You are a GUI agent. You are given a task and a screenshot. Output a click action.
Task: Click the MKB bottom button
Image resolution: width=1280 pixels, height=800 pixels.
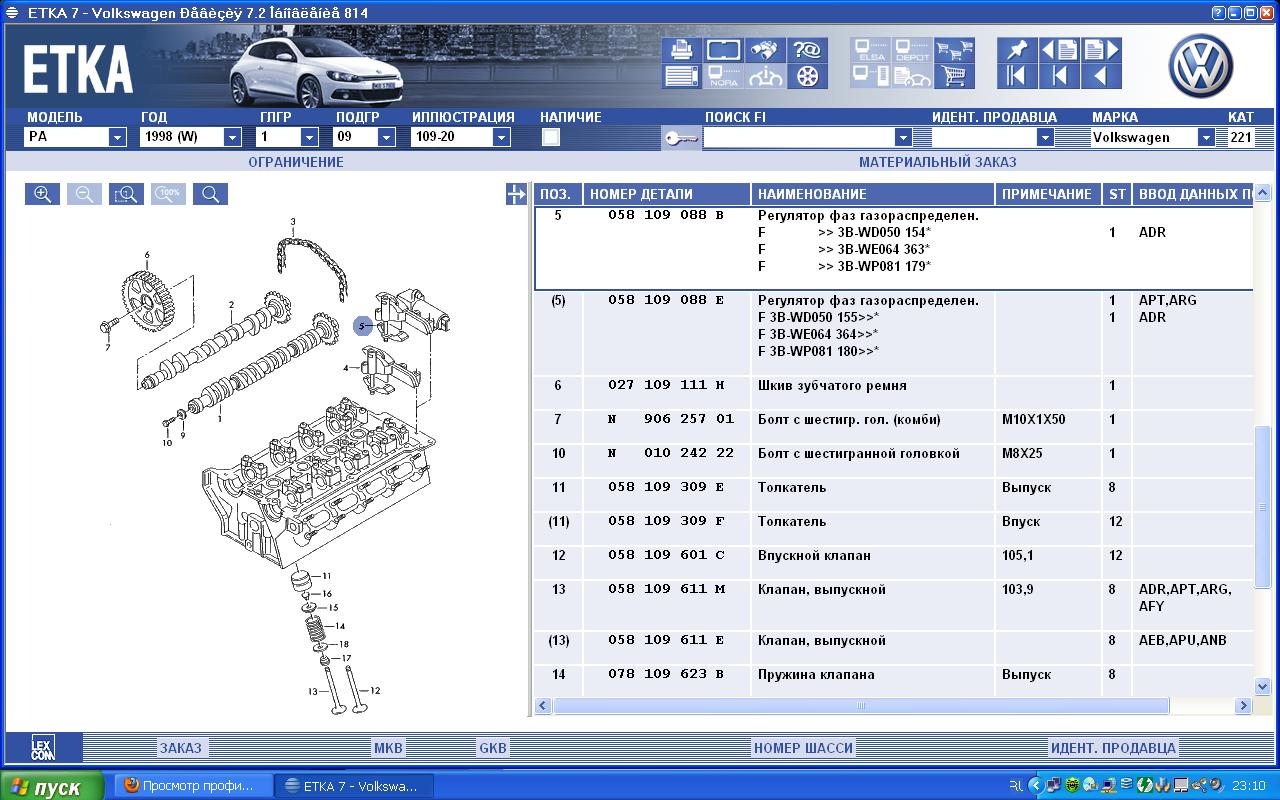click(x=388, y=748)
